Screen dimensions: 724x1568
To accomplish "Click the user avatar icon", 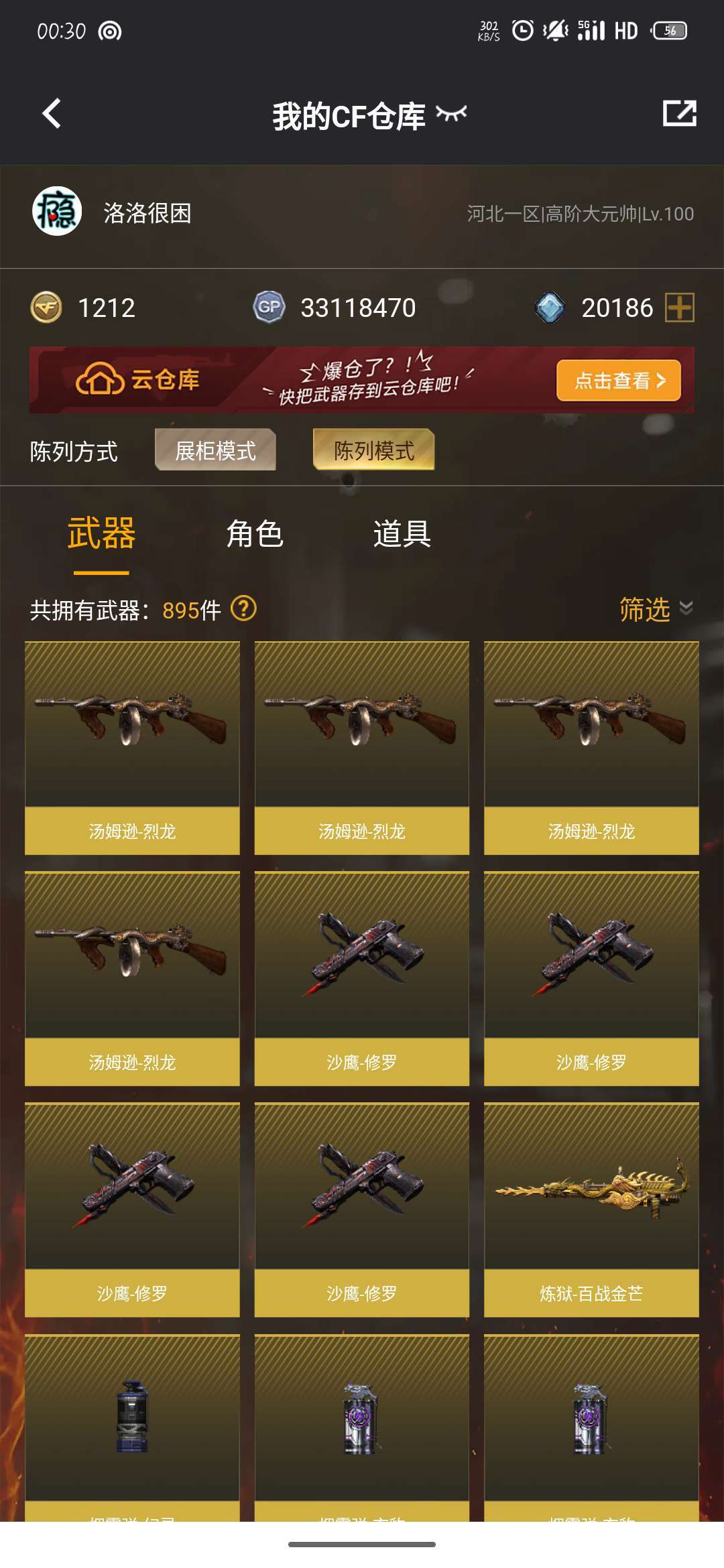I will tap(57, 212).
